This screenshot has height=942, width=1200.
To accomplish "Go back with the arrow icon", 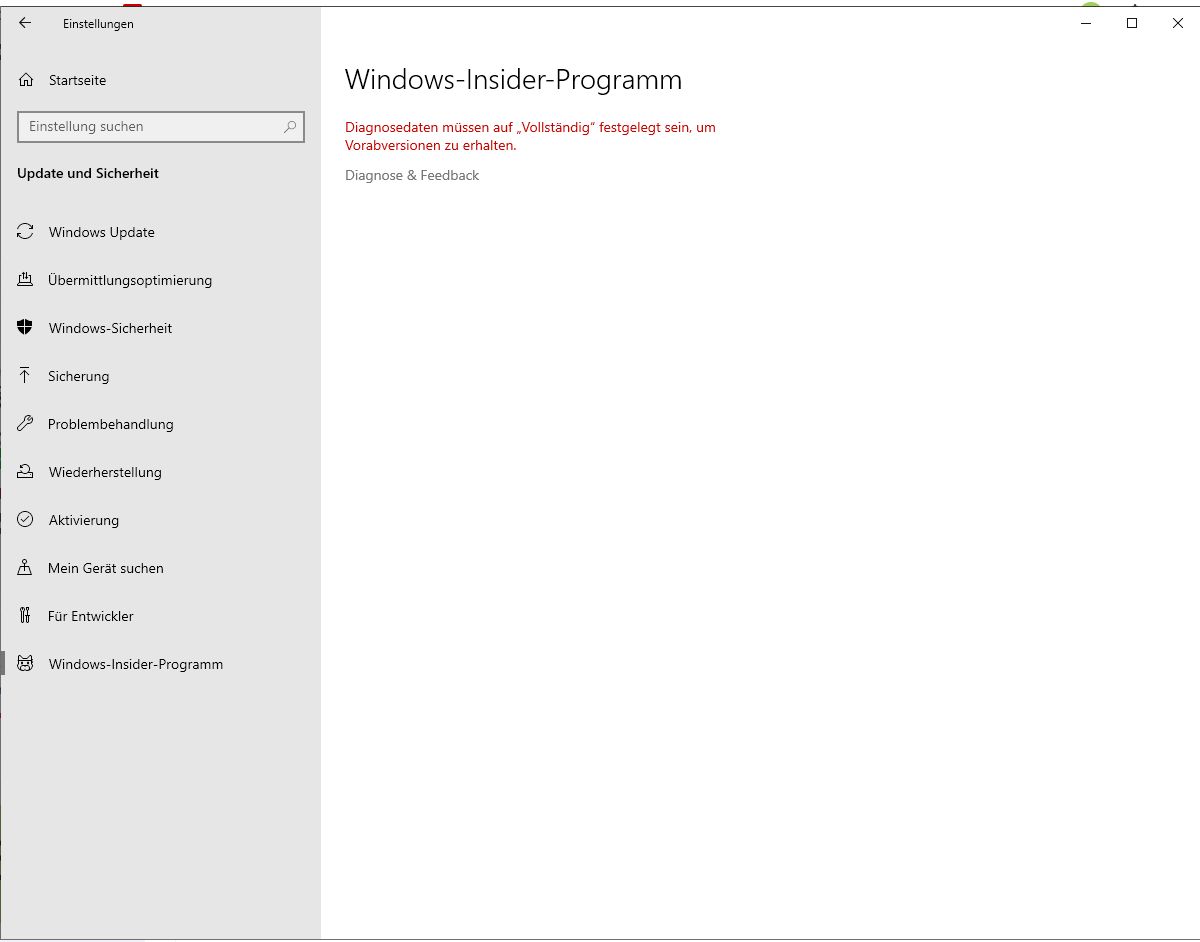I will pos(25,23).
